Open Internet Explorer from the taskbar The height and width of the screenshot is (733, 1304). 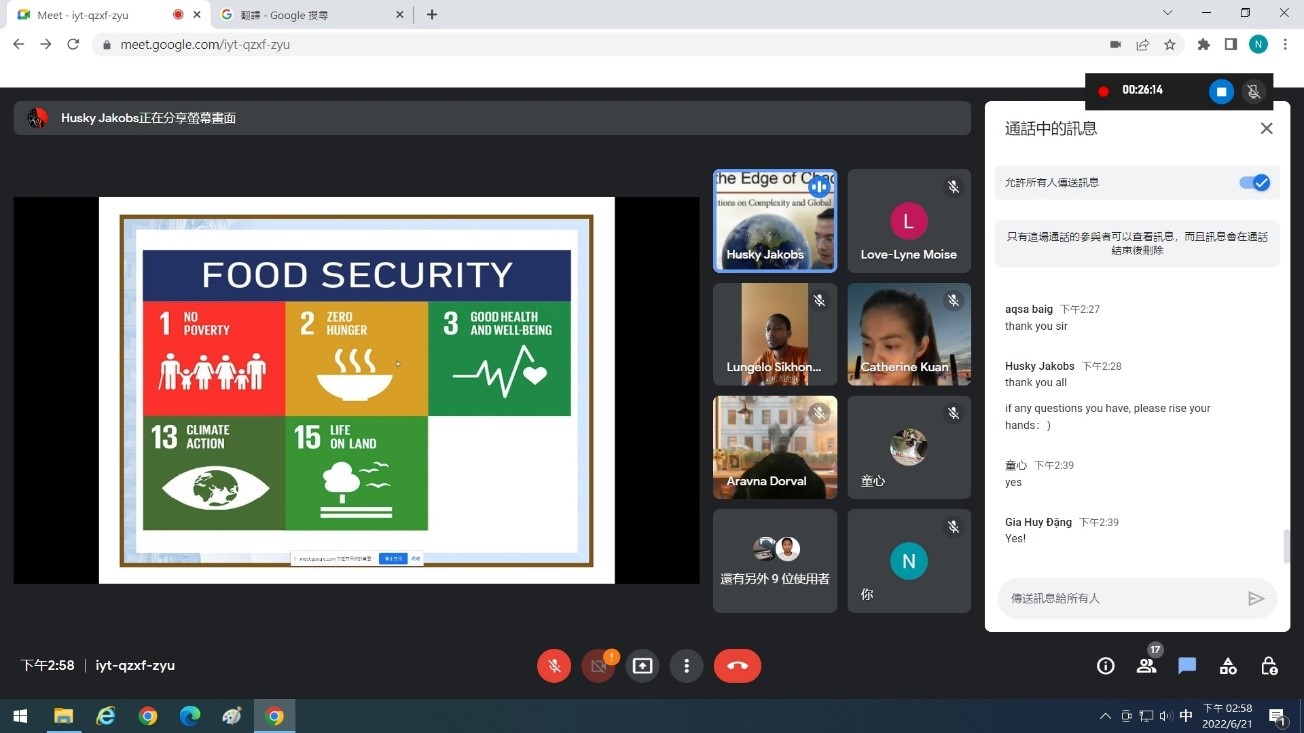[x=105, y=716]
